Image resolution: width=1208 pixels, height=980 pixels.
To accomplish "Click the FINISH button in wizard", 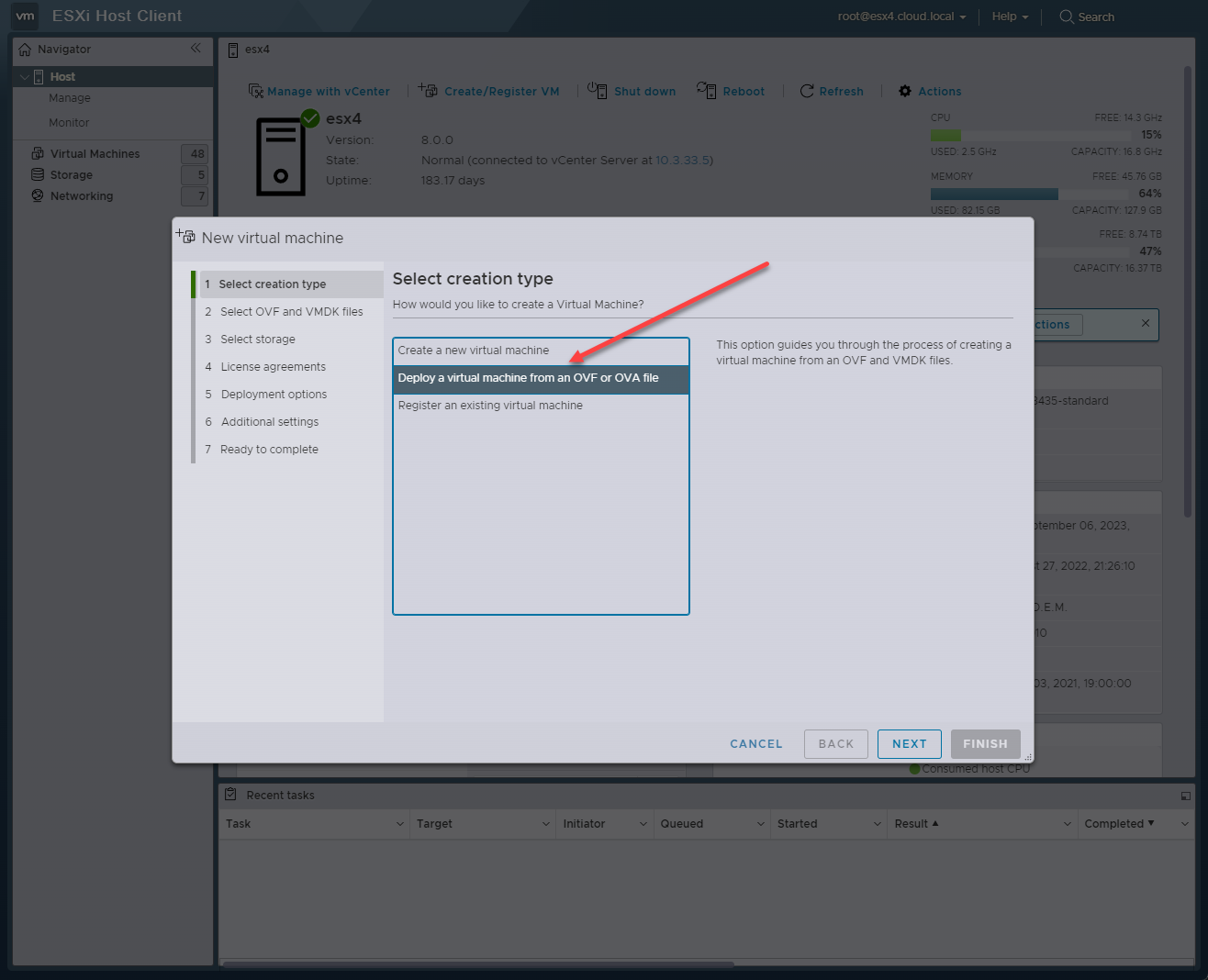I will [985, 744].
